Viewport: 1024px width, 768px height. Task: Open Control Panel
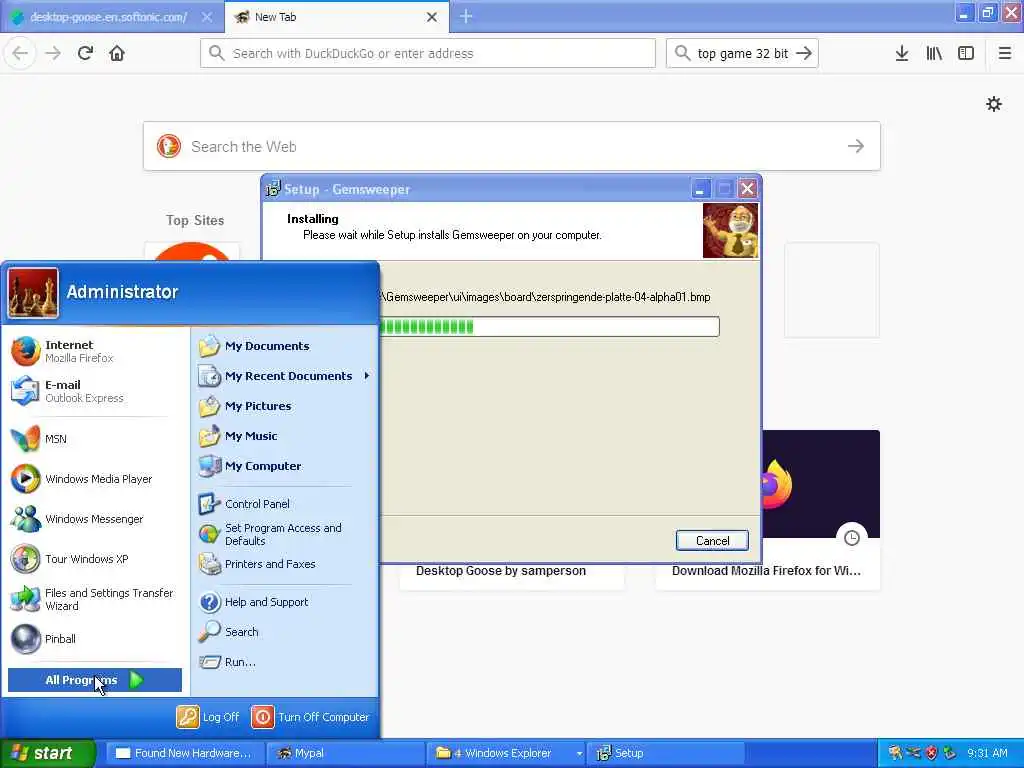(x=285, y=504)
